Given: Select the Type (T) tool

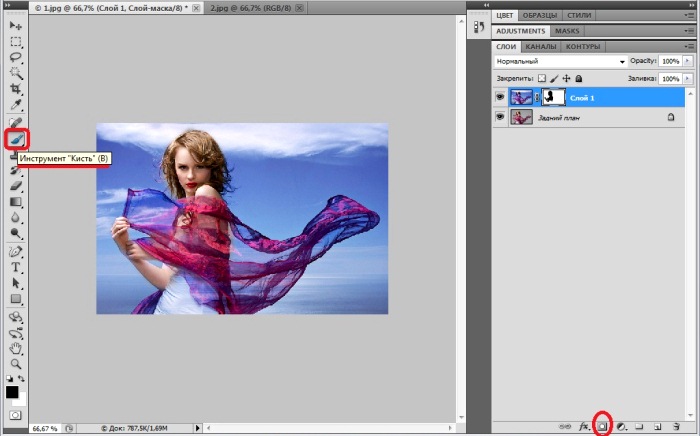Looking at the screenshot, I should click(16, 267).
